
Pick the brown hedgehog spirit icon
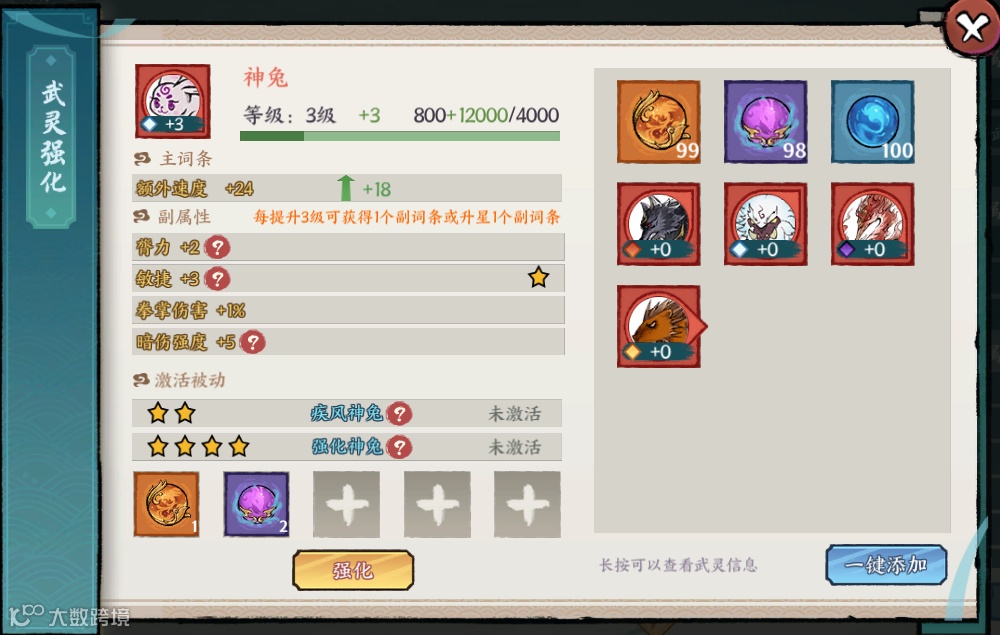659,326
